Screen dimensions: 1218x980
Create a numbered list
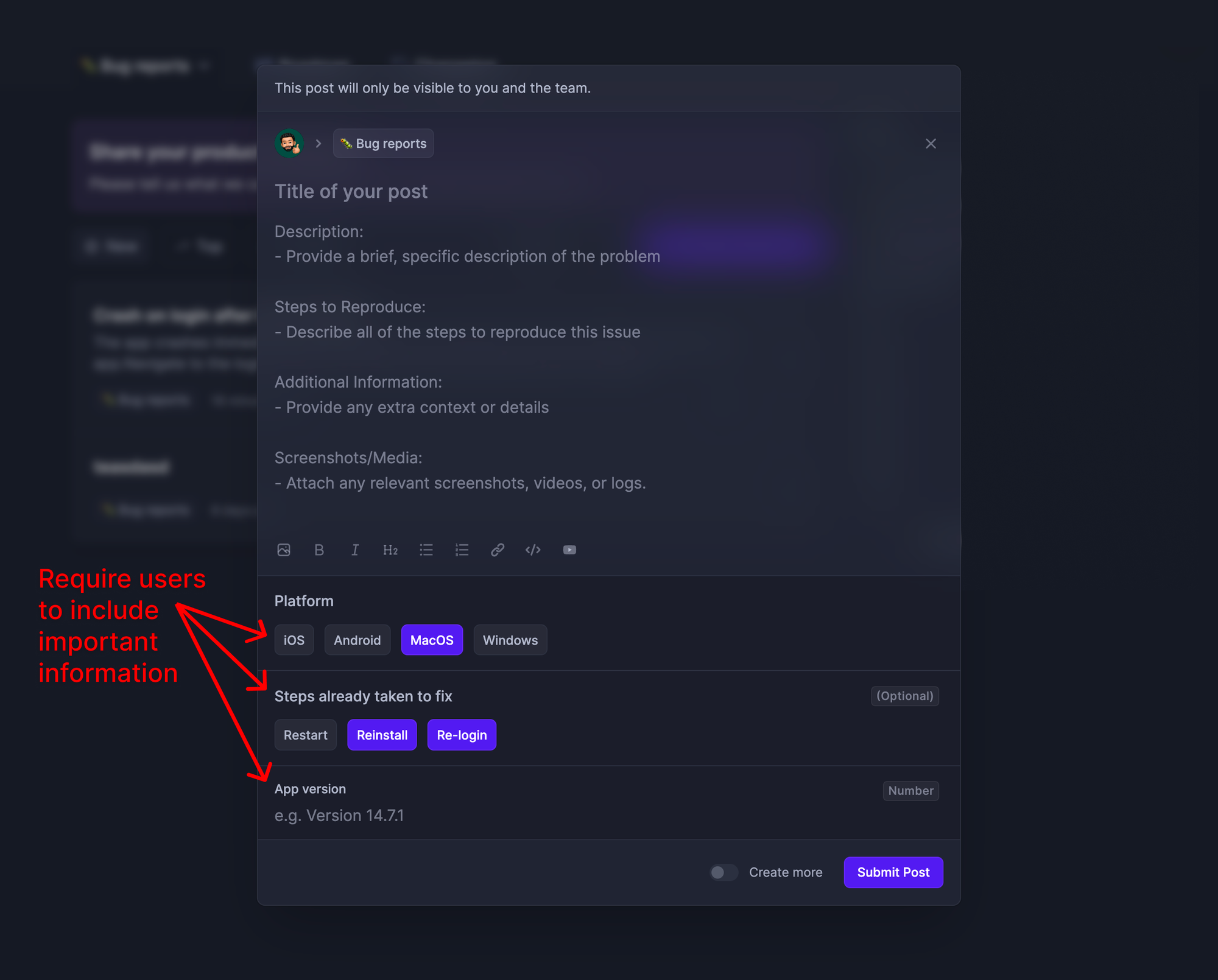(462, 550)
